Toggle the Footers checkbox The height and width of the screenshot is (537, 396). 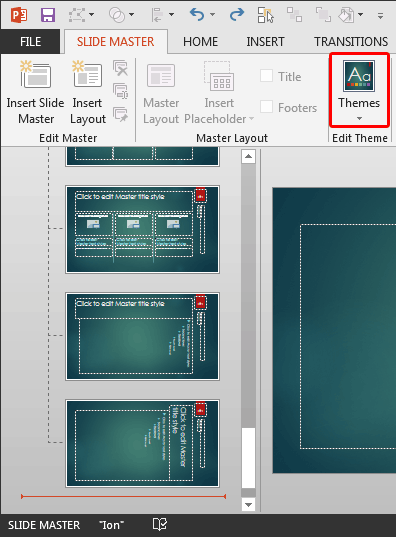click(267, 107)
